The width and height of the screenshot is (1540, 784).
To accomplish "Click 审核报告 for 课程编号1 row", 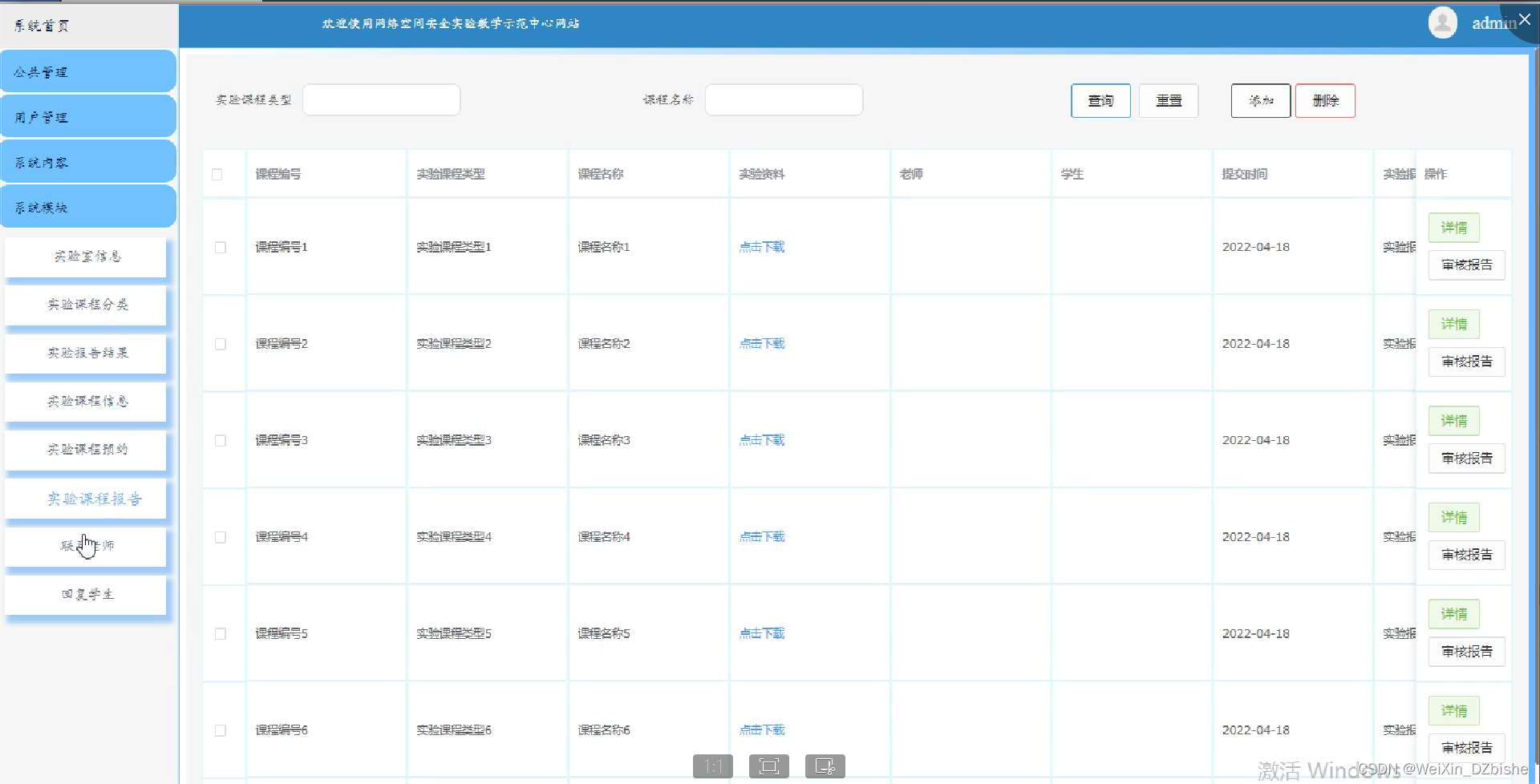I will point(1467,265).
